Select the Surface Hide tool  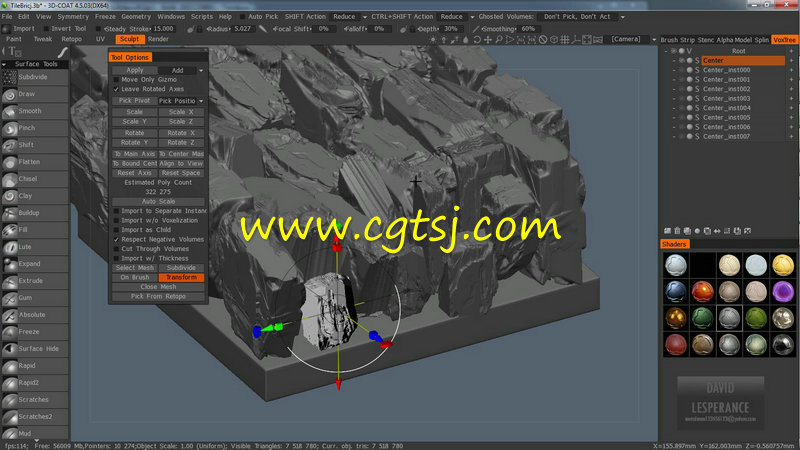35,348
